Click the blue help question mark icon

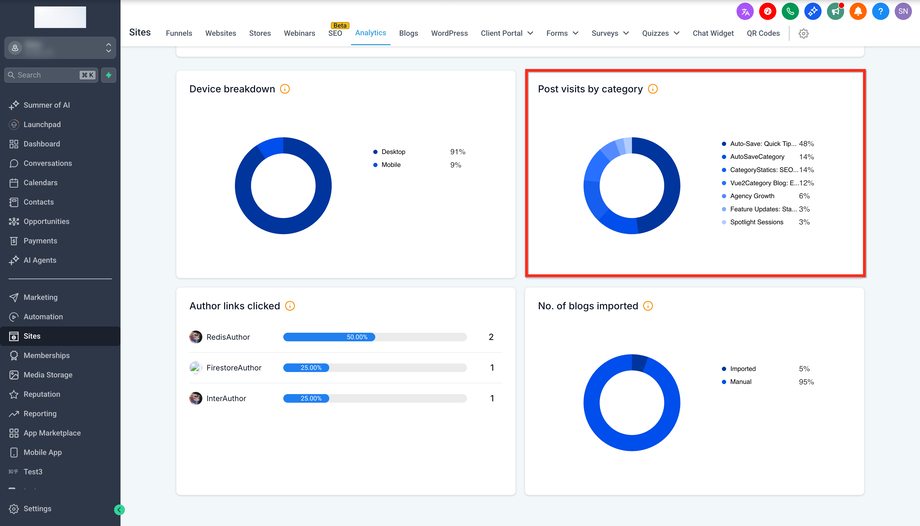click(880, 11)
